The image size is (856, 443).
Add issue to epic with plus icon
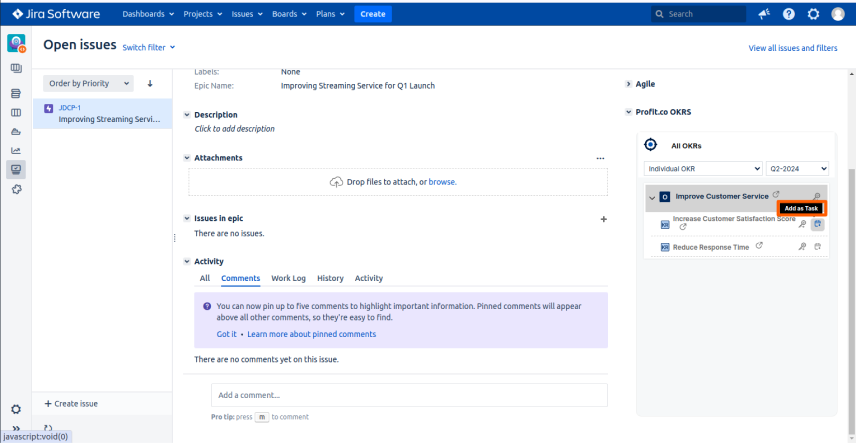click(x=603, y=219)
